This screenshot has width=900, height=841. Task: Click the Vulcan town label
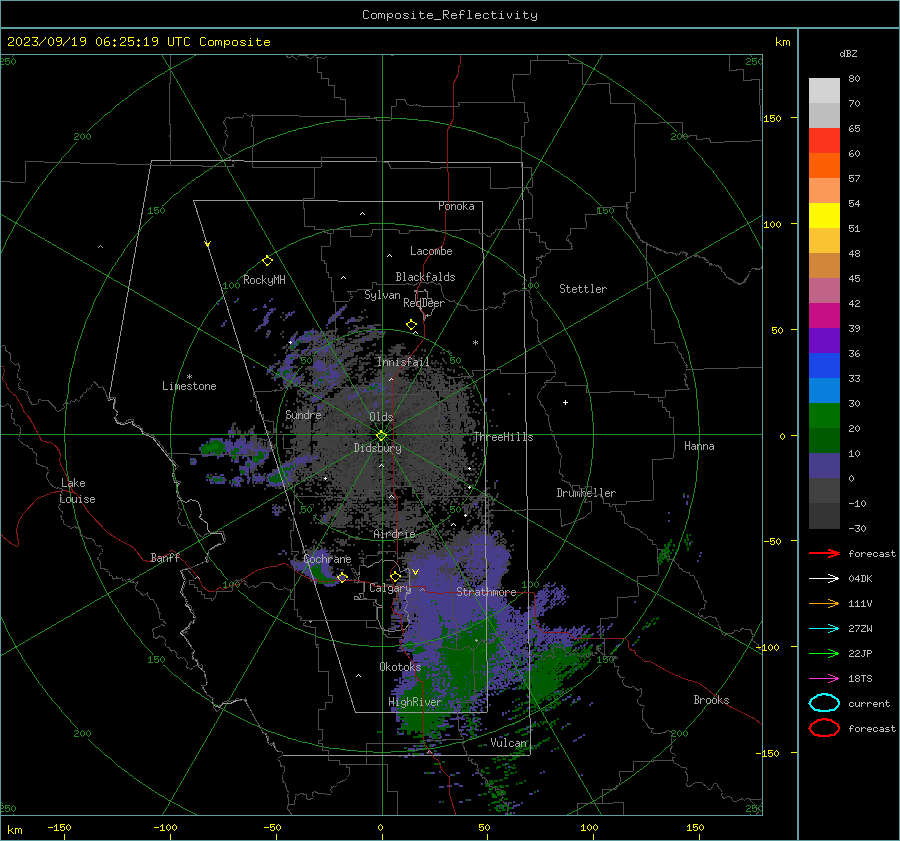click(509, 743)
